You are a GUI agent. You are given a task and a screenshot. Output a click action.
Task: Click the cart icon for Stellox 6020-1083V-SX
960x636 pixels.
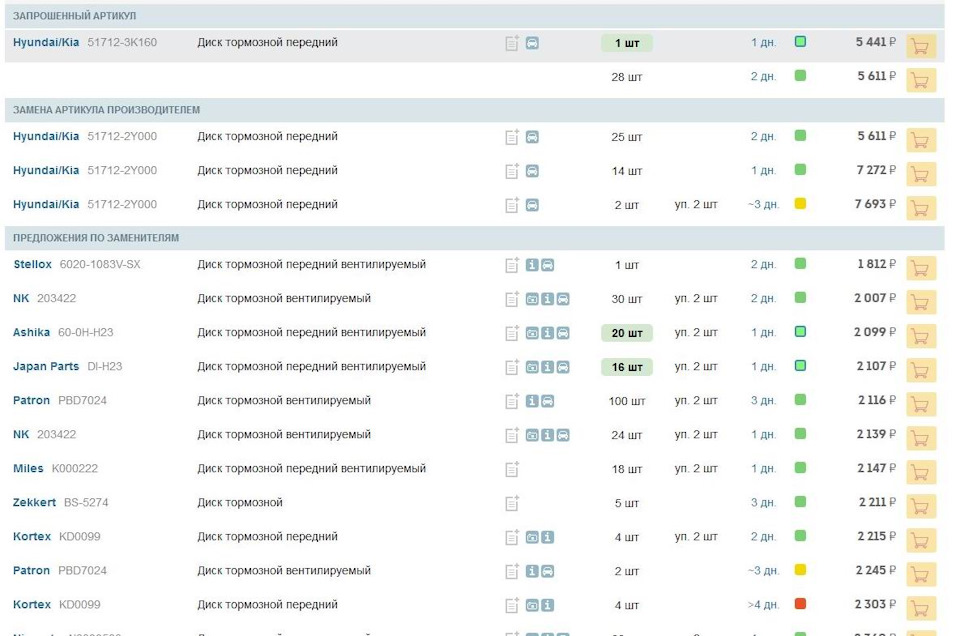coord(920,268)
